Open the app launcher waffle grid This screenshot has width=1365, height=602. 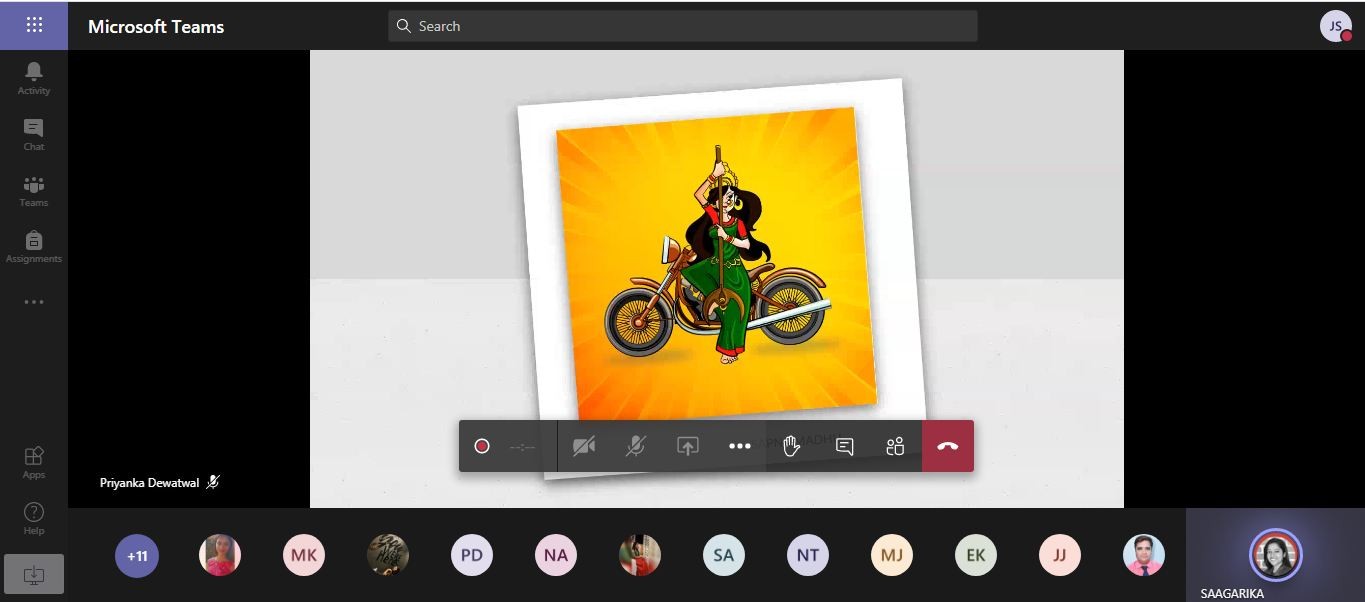[x=34, y=25]
